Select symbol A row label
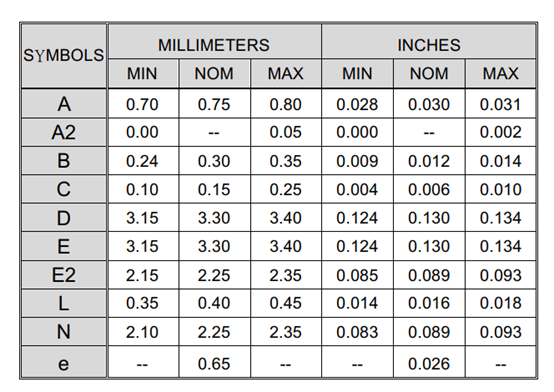The width and height of the screenshot is (554, 392). tap(64, 104)
